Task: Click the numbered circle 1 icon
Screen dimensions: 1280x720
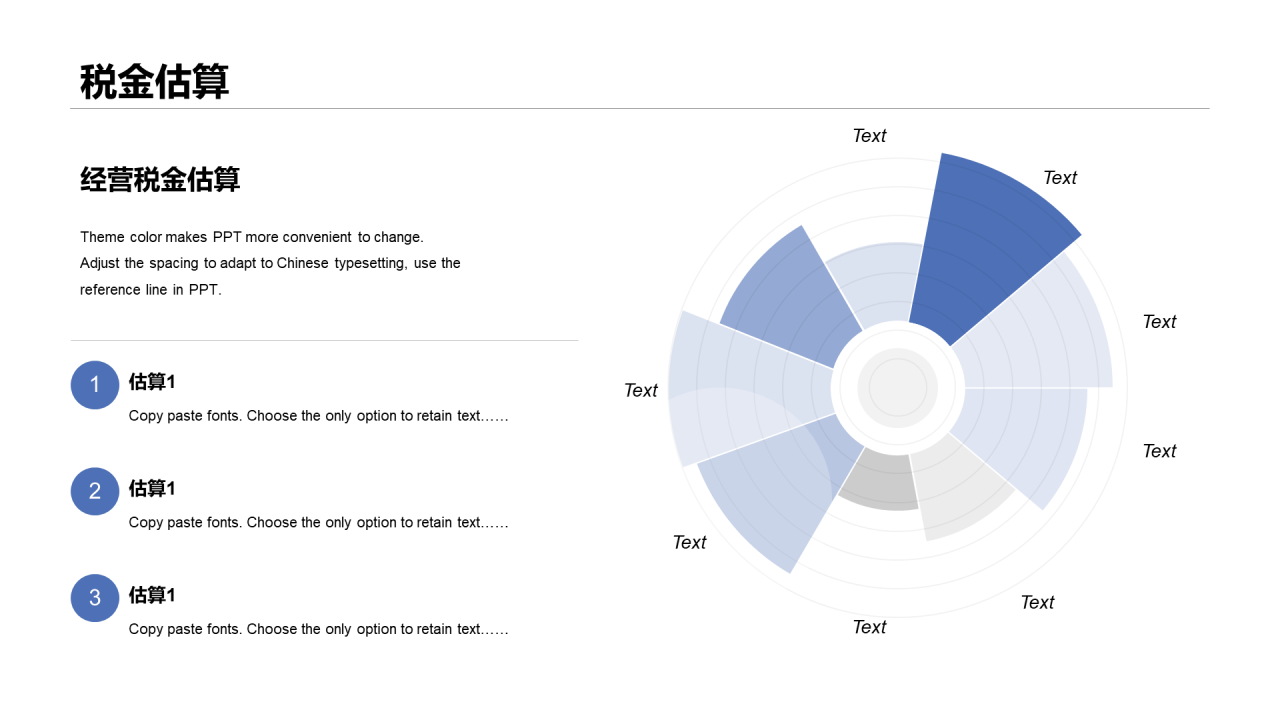Action: (95, 385)
